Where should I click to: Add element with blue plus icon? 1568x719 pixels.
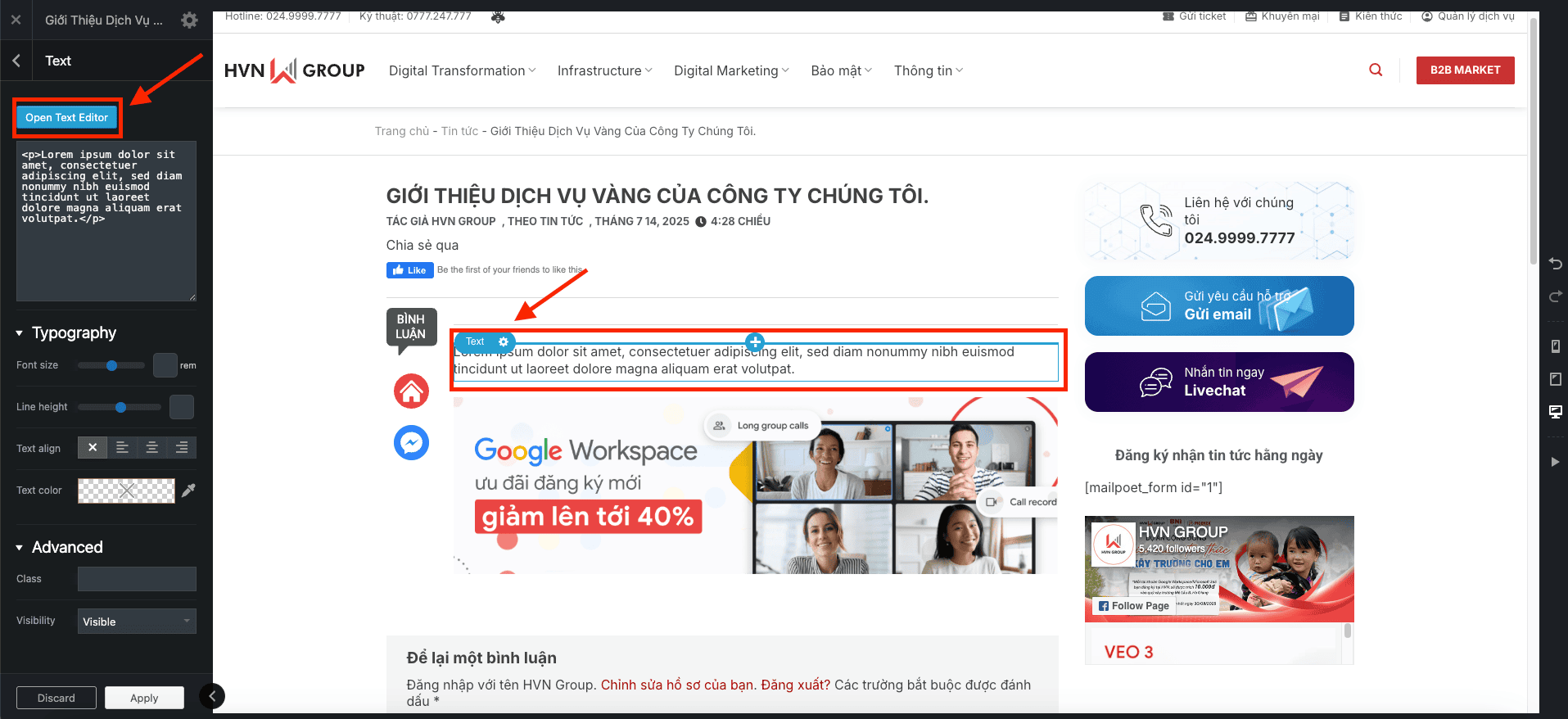pos(755,341)
